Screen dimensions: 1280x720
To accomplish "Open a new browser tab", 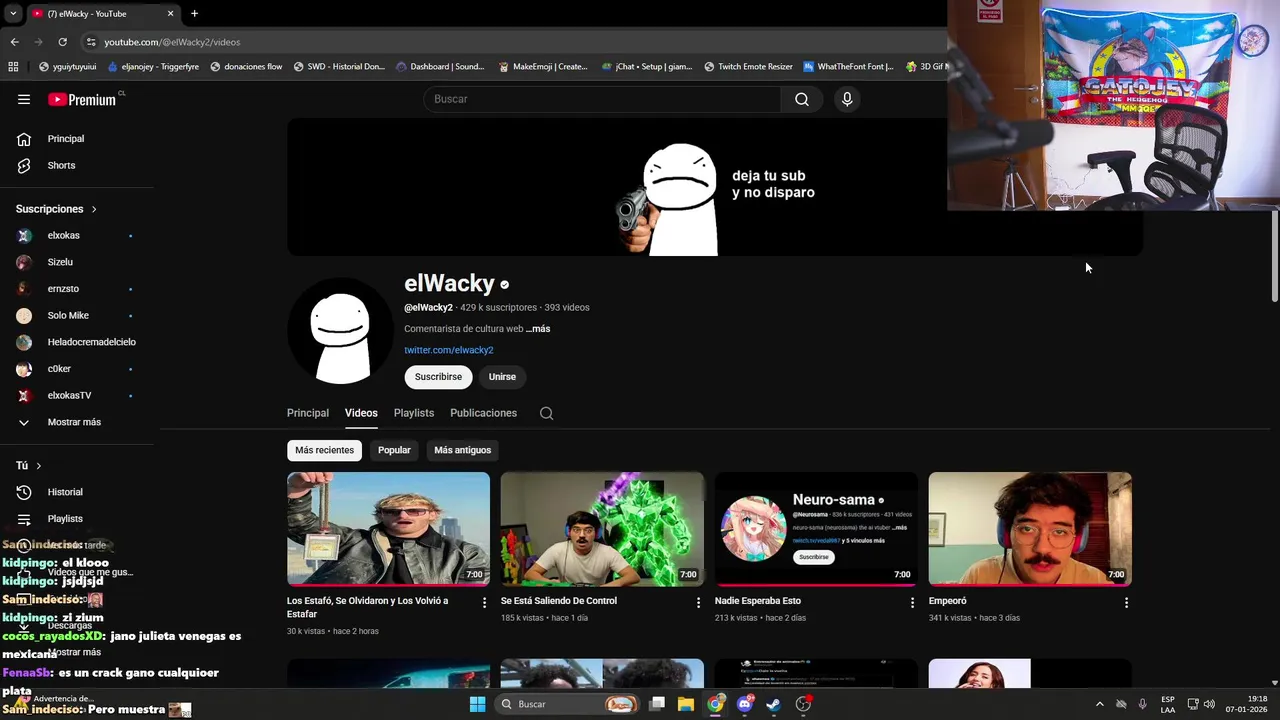I will click(194, 13).
